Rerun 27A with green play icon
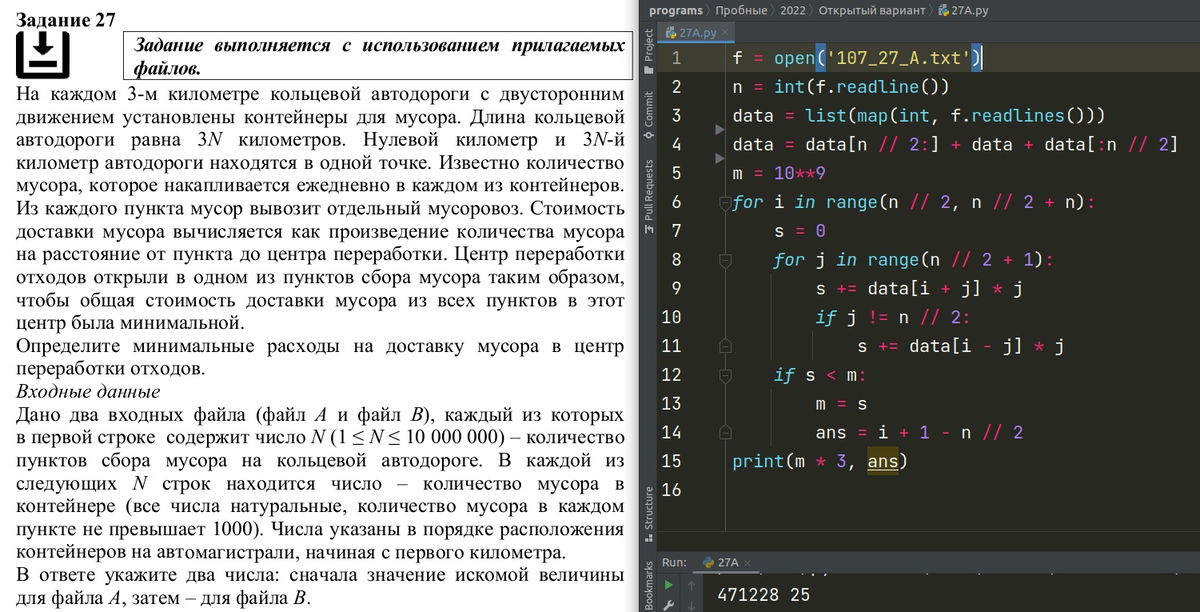The height and width of the screenshot is (612, 1200). click(670, 585)
